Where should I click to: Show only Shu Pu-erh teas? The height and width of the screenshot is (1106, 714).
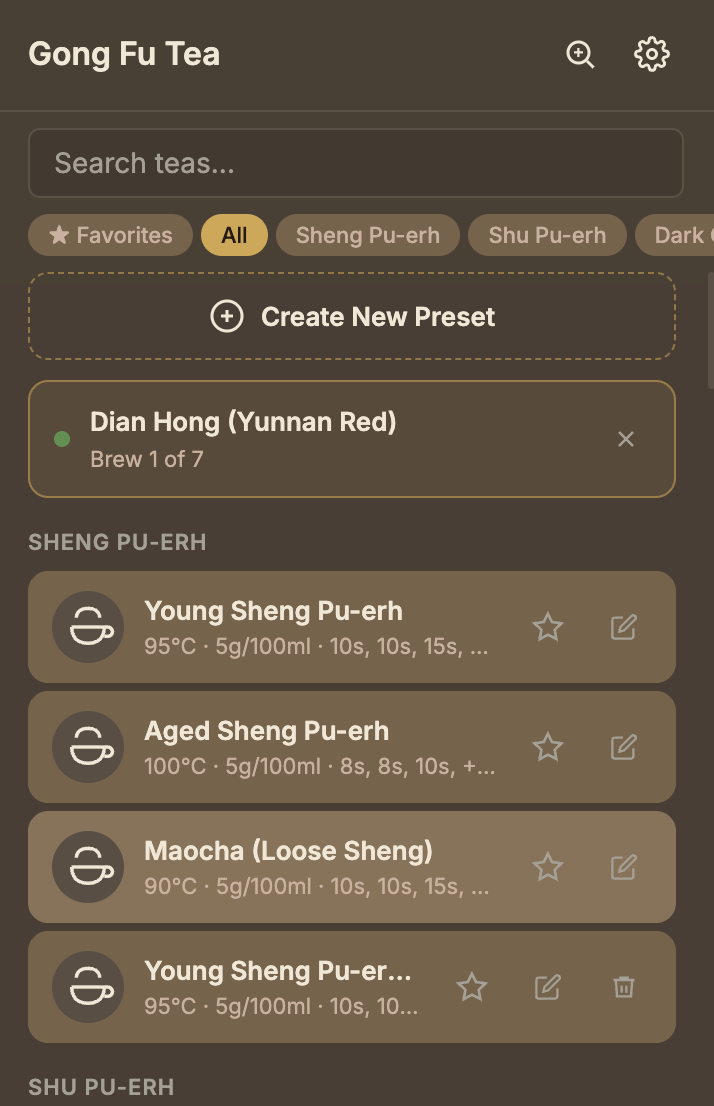tap(547, 235)
